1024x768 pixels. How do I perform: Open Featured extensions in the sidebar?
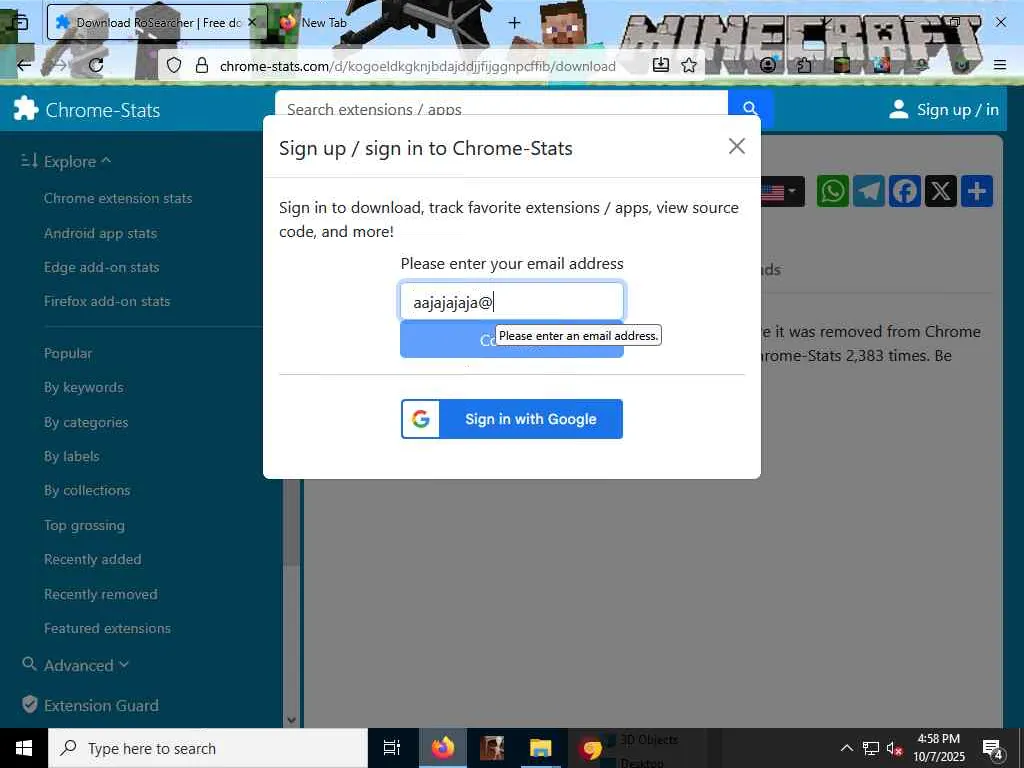(107, 628)
